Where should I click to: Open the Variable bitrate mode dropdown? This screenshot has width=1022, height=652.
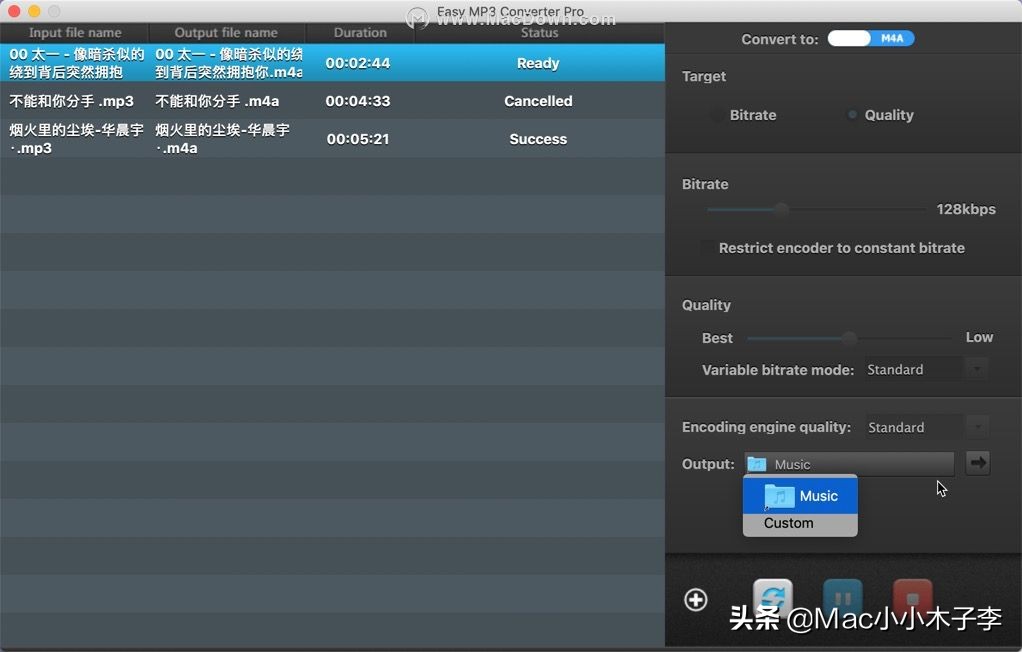(x=976, y=369)
